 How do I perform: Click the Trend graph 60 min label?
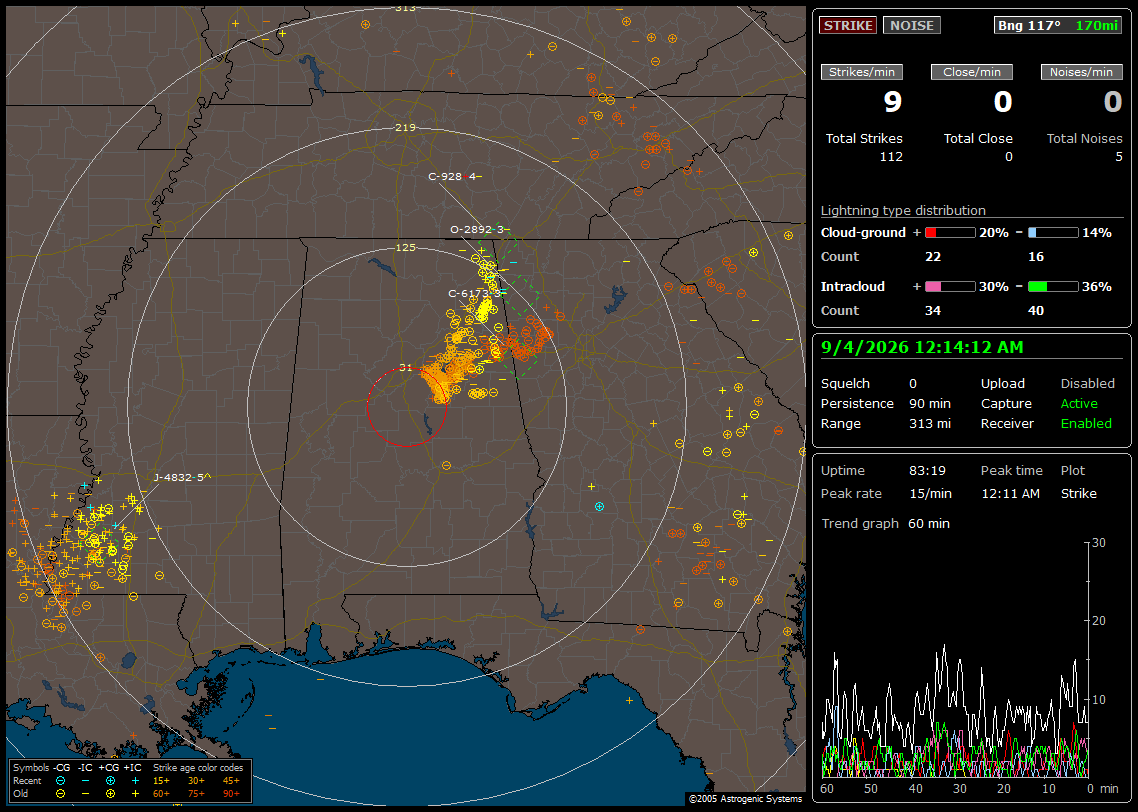pos(885,524)
